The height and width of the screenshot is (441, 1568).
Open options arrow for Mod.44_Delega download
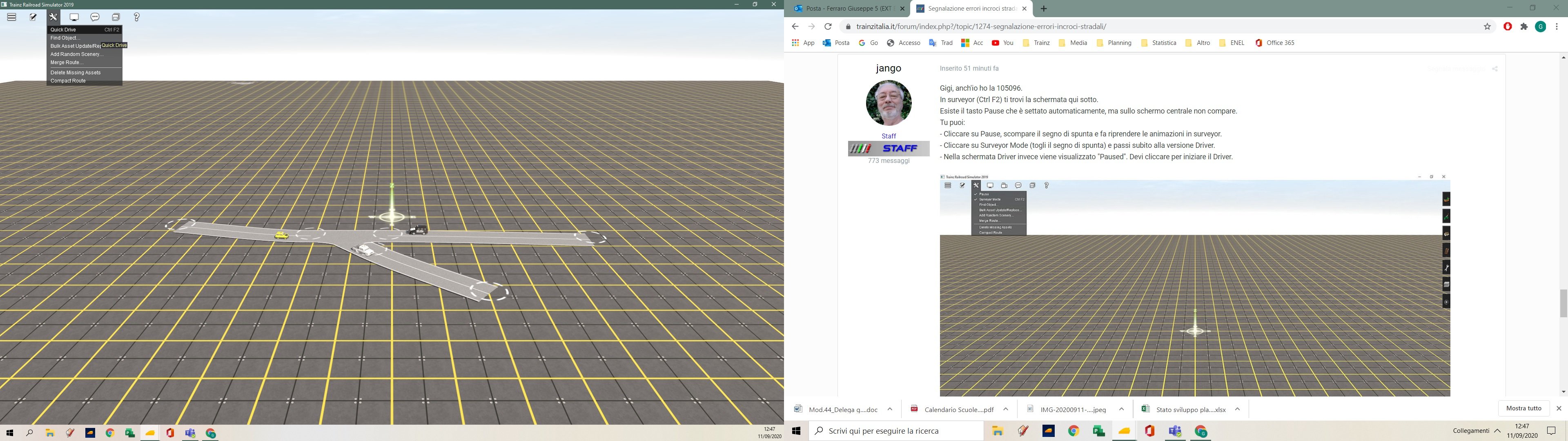point(890,409)
